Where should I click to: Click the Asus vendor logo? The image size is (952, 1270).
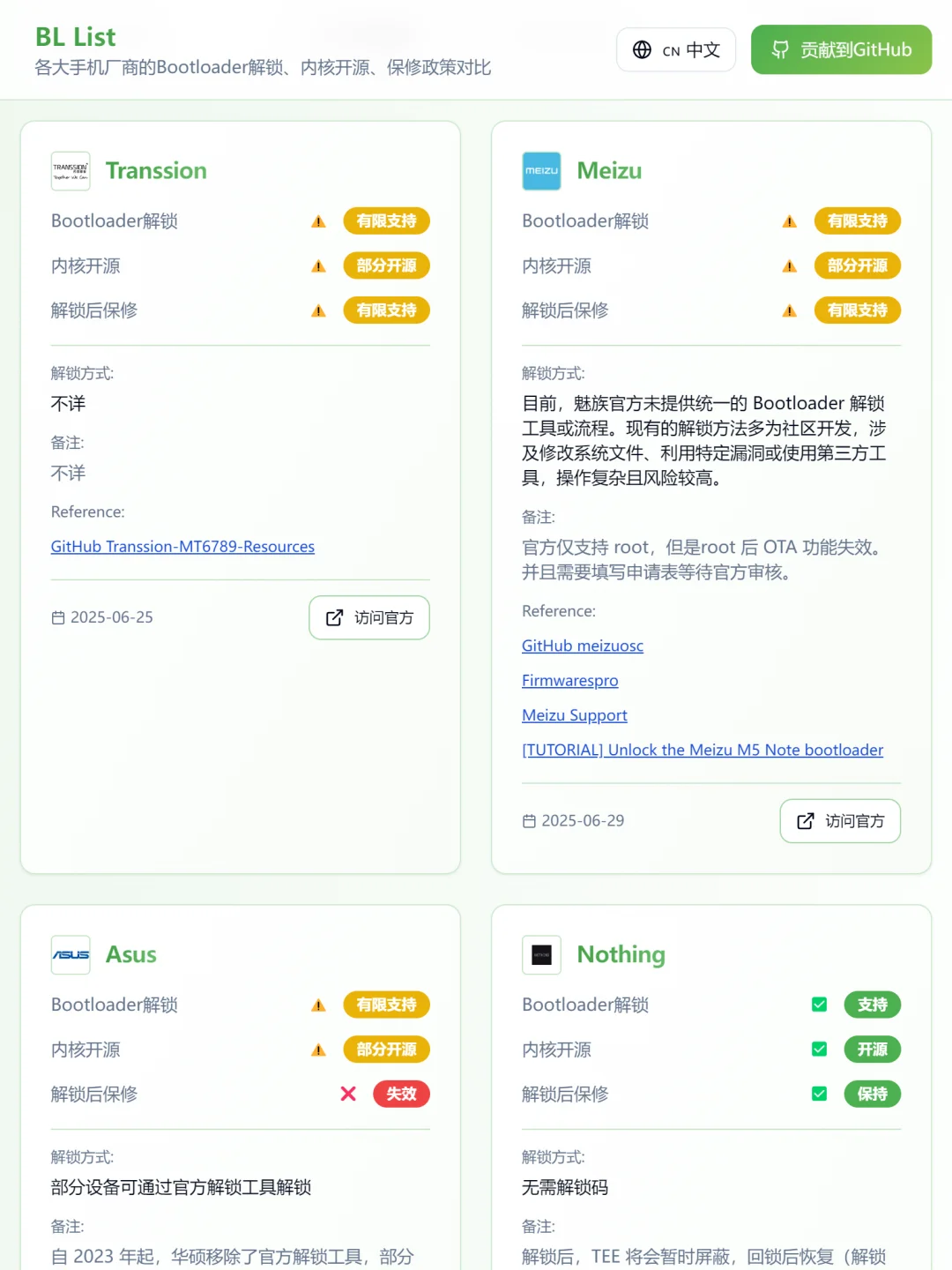point(71,954)
